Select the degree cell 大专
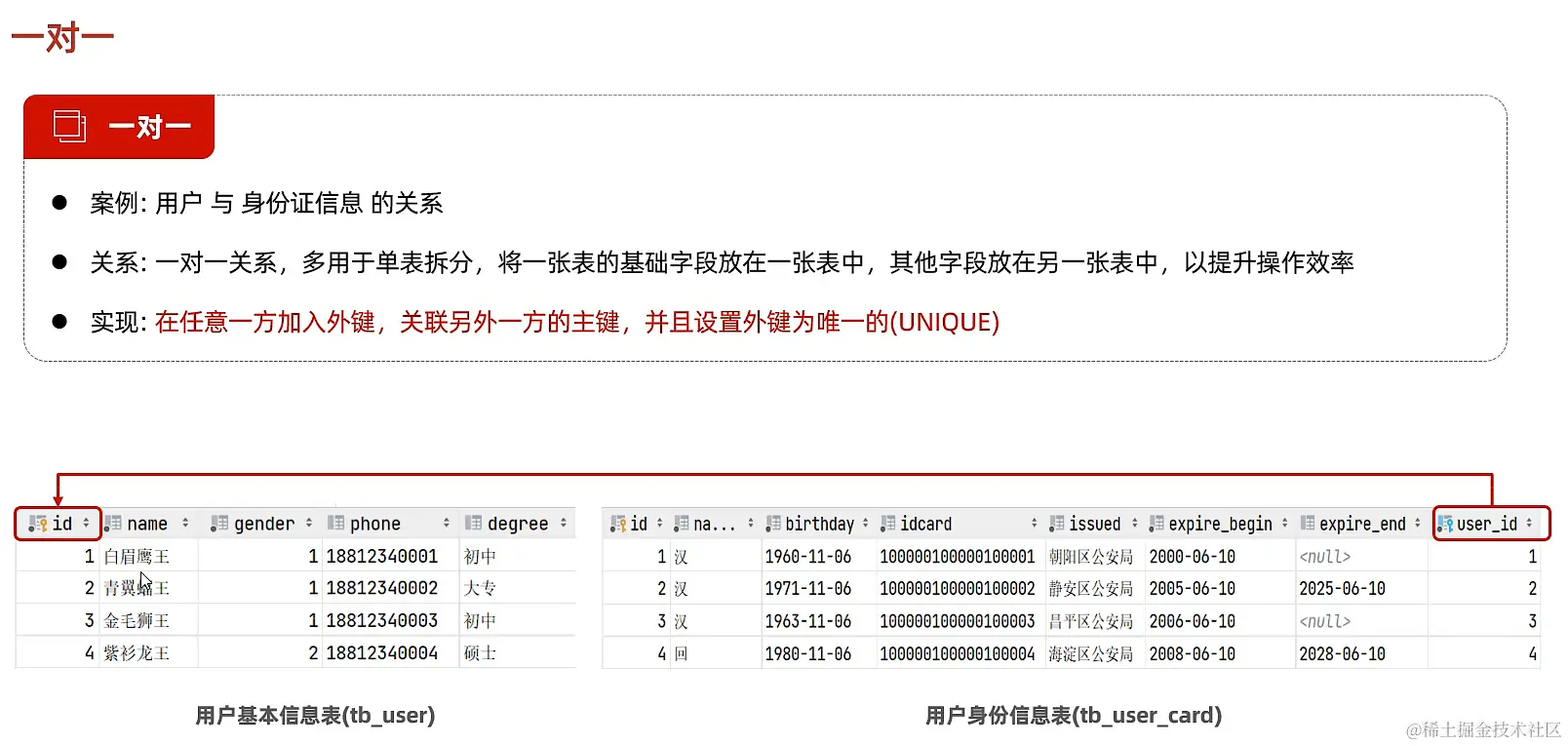 click(x=518, y=588)
